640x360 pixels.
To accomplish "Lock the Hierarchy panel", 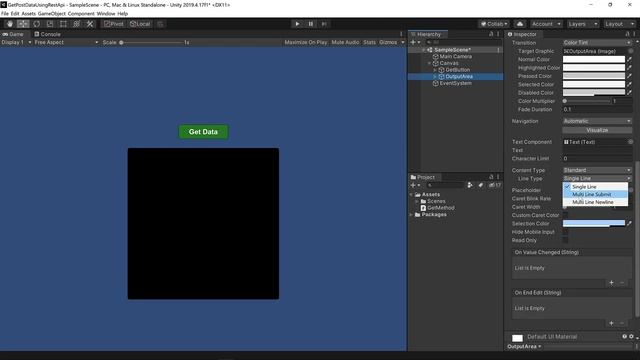I will coord(491,34).
